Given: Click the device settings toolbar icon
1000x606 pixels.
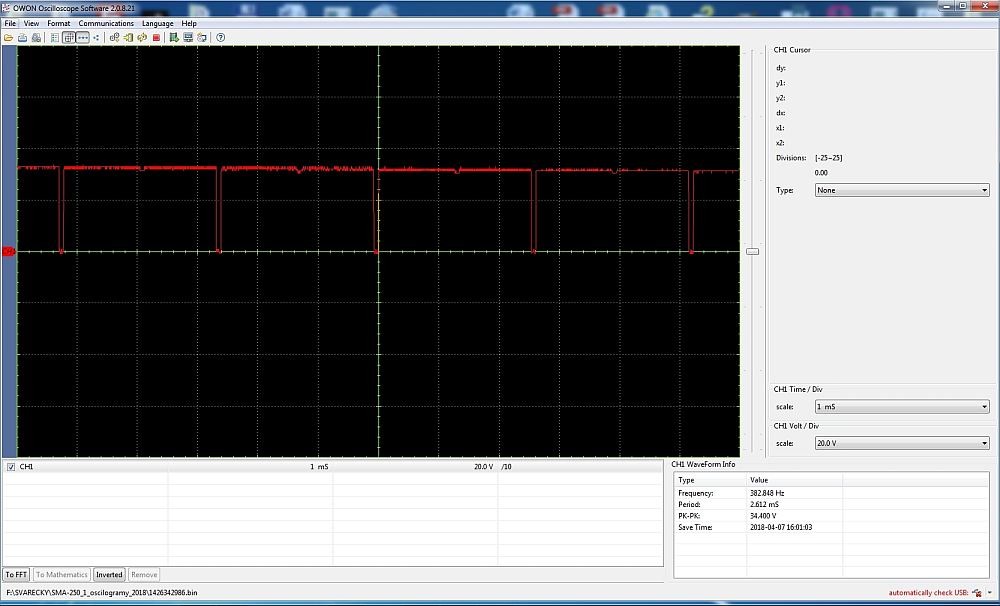Looking at the screenshot, I should [x=202, y=38].
